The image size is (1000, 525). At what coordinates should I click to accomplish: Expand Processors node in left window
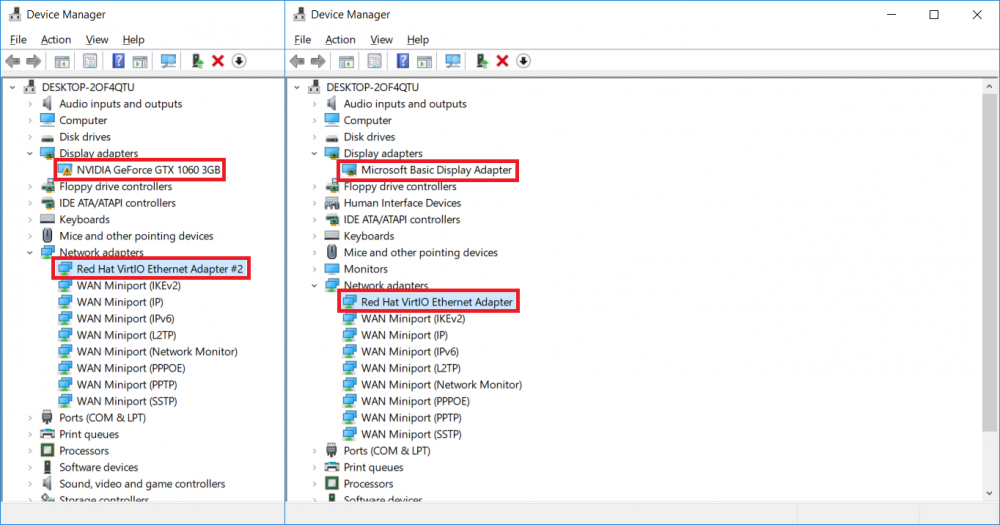point(30,451)
